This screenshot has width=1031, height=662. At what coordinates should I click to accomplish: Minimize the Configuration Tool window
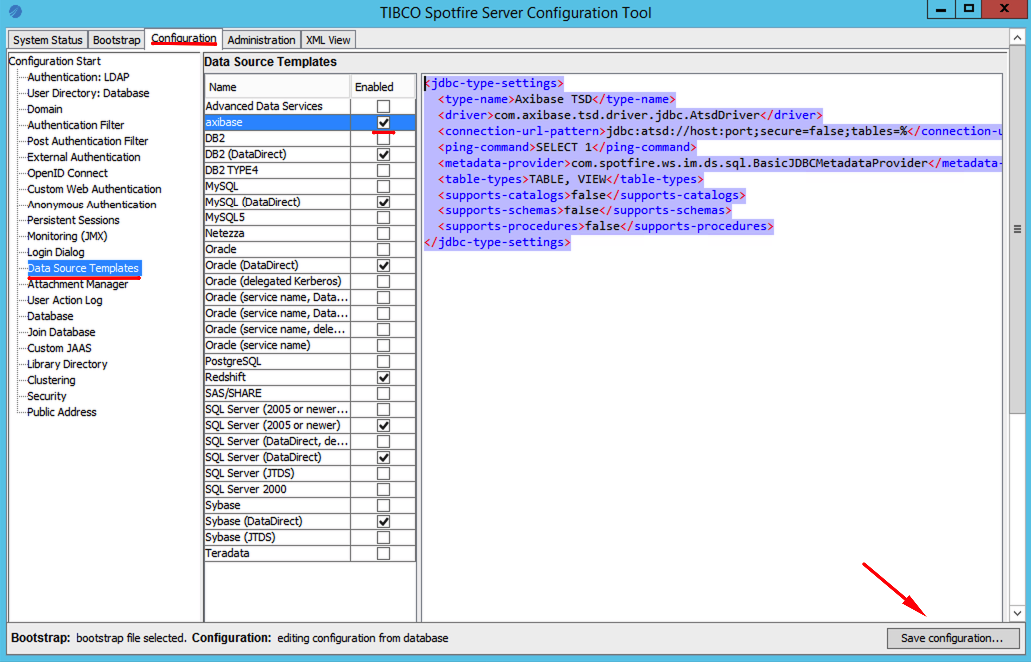[x=942, y=9]
